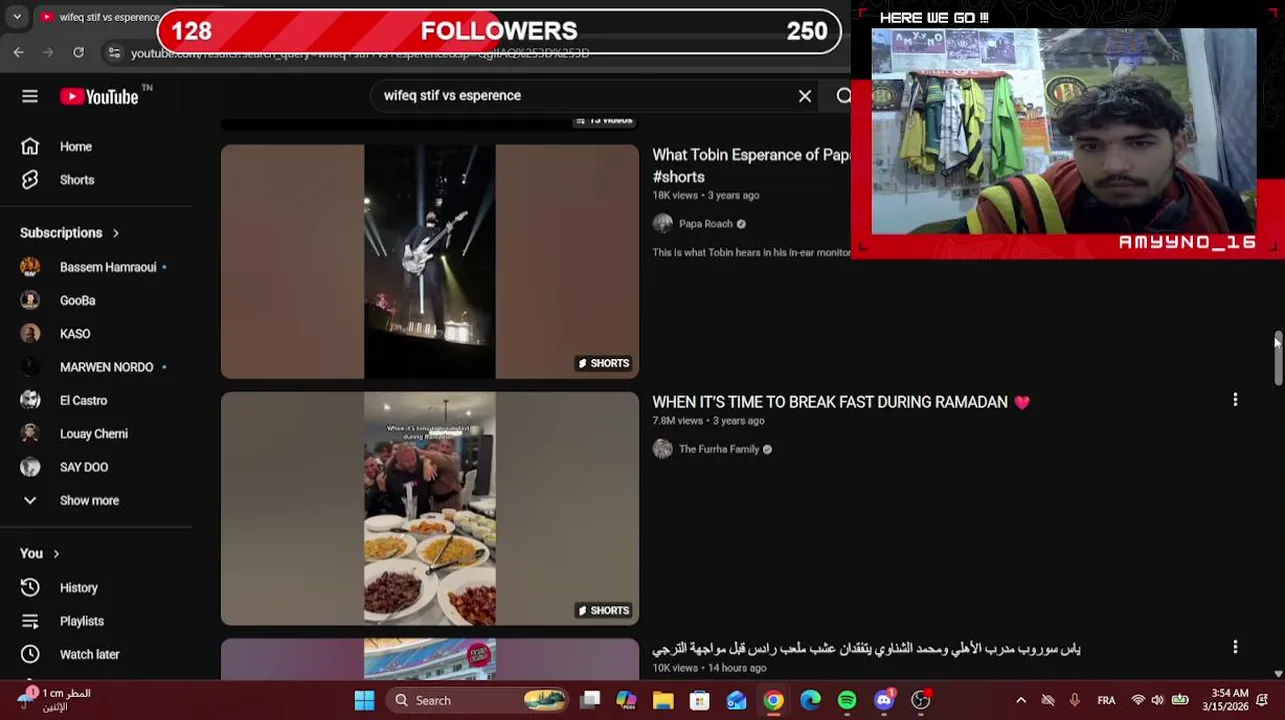Open The Furrha Family channel name
1285x720 pixels.
coord(719,450)
